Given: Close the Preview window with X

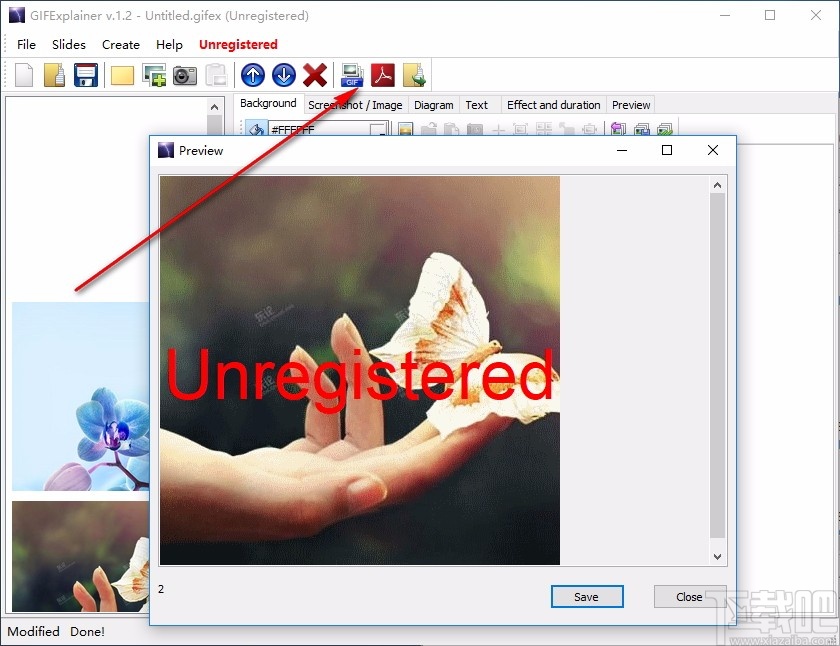Looking at the screenshot, I should (x=713, y=151).
